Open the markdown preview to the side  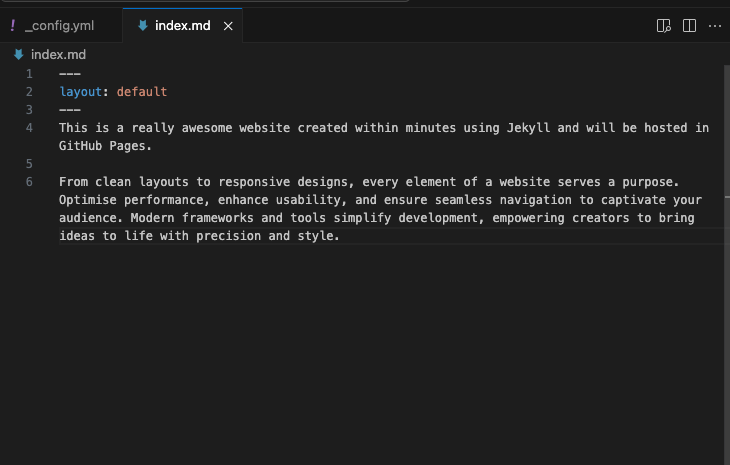click(x=663, y=26)
